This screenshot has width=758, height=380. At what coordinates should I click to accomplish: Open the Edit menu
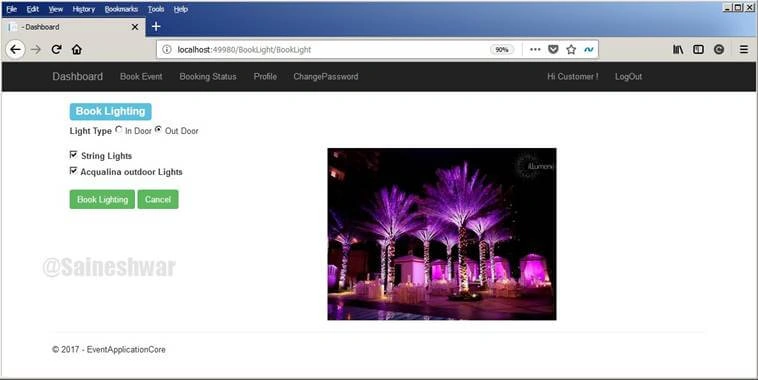click(32, 9)
